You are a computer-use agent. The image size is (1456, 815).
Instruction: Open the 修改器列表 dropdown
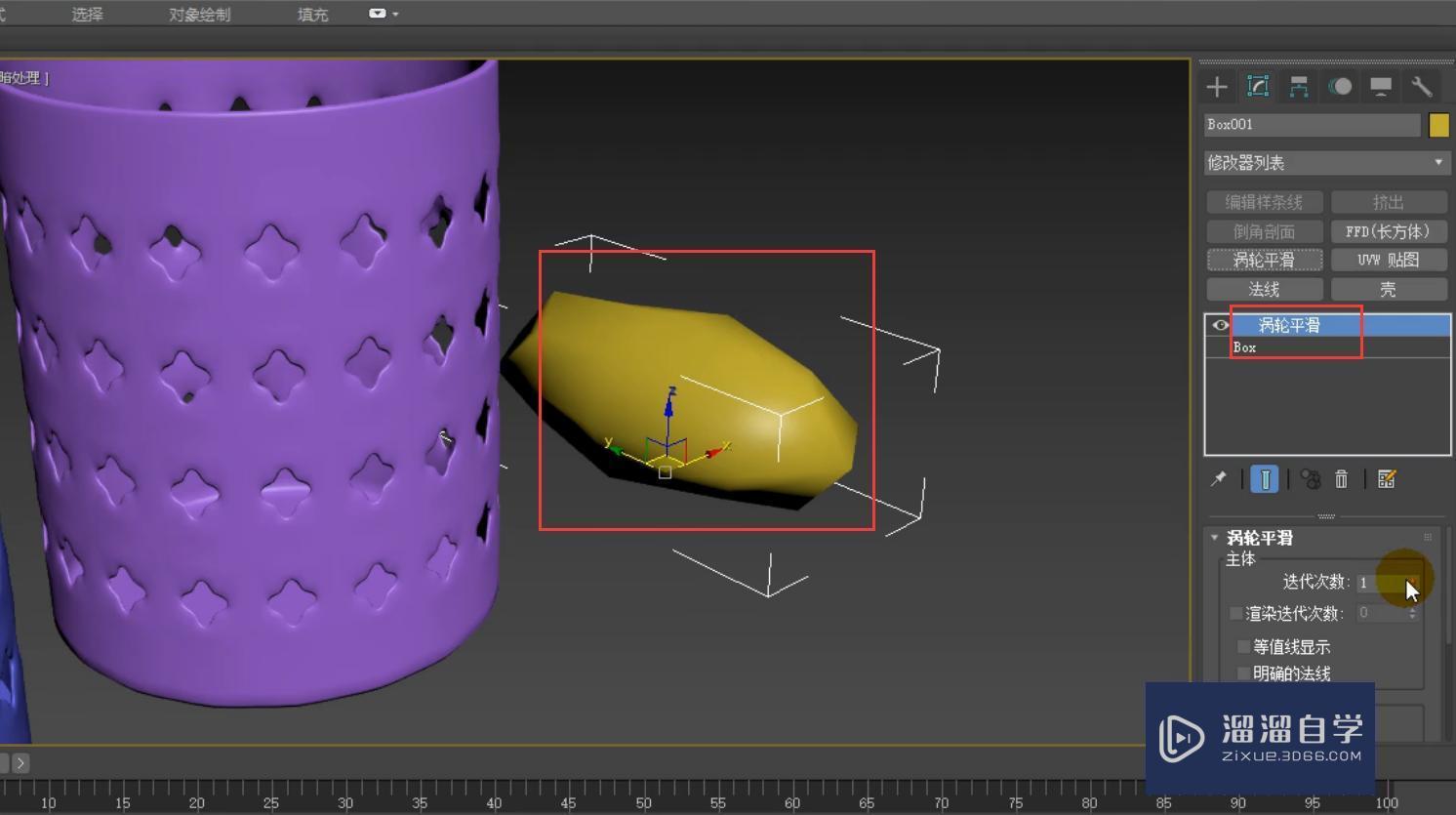[x=1326, y=163]
